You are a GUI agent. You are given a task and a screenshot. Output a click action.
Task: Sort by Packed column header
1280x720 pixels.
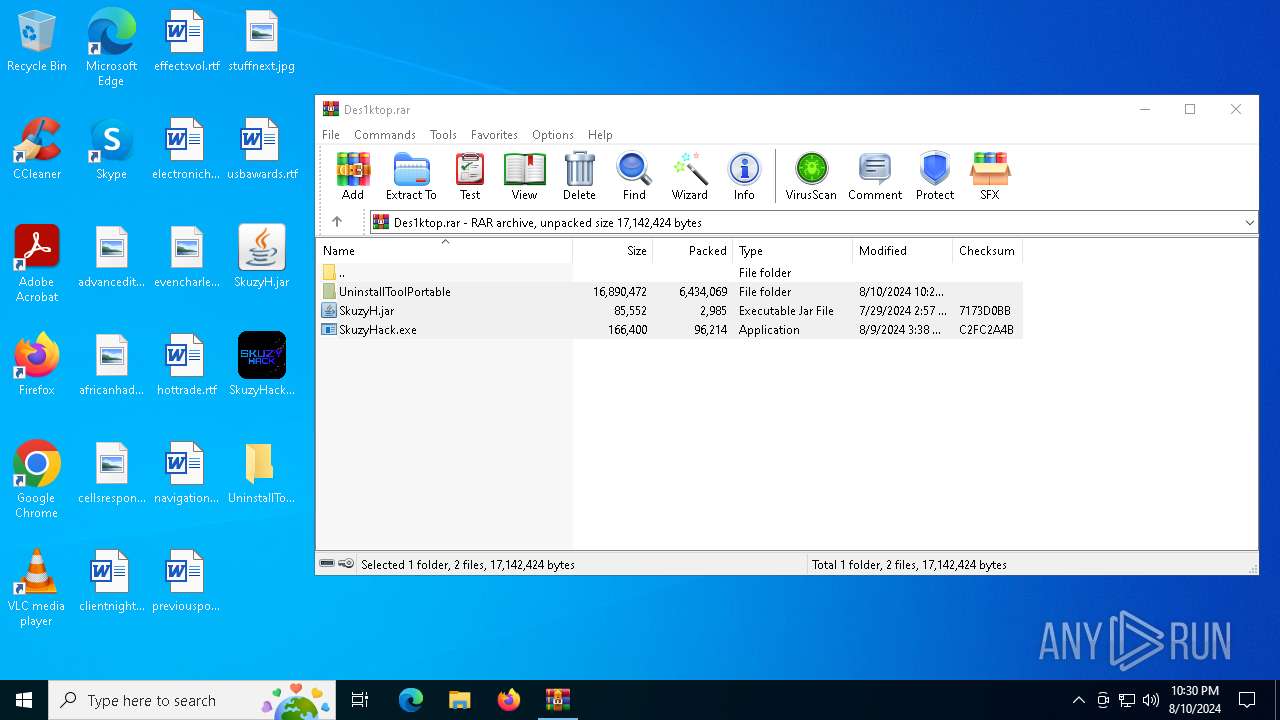click(692, 251)
